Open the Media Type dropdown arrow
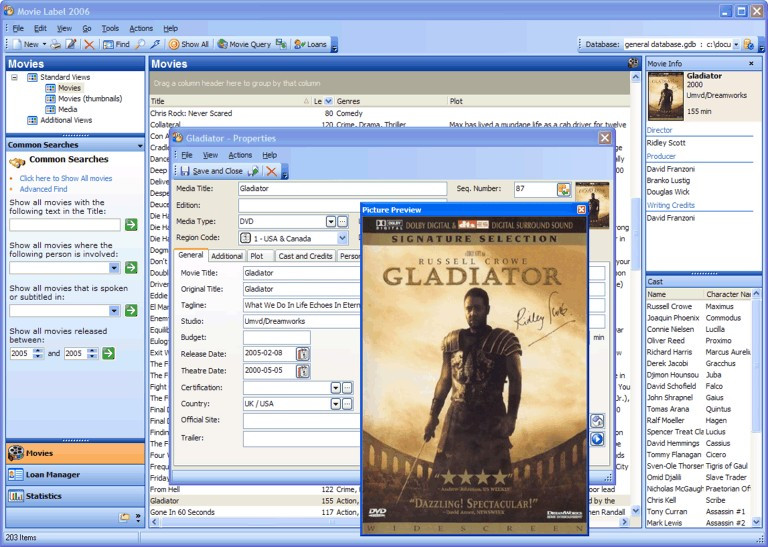The width and height of the screenshot is (768, 547). point(331,221)
